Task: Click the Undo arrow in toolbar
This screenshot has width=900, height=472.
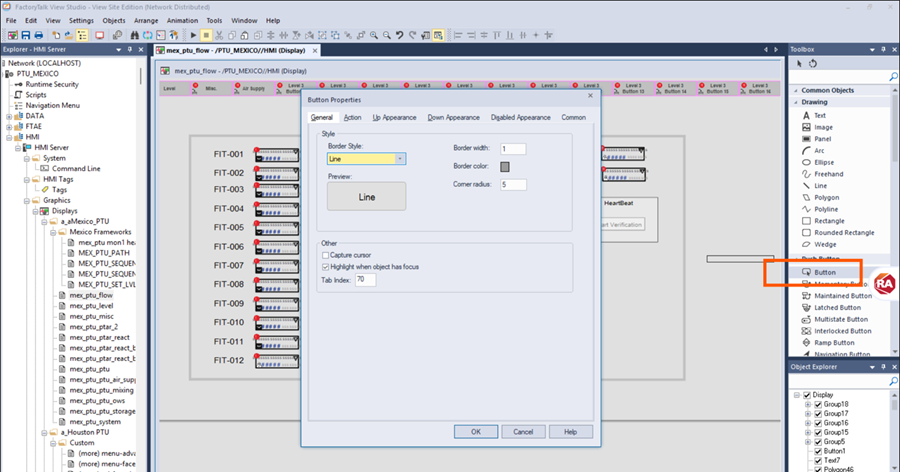Action: pyautogui.click(x=399, y=35)
